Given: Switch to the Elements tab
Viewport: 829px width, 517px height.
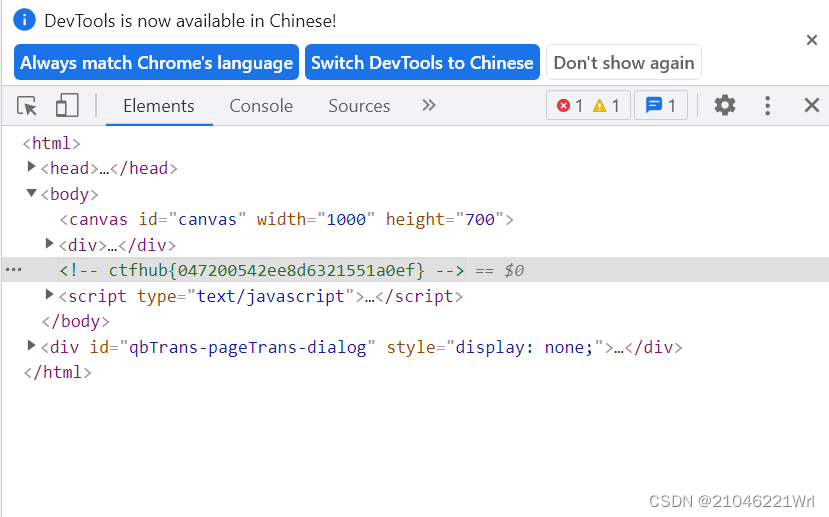Looking at the screenshot, I should 159,106.
